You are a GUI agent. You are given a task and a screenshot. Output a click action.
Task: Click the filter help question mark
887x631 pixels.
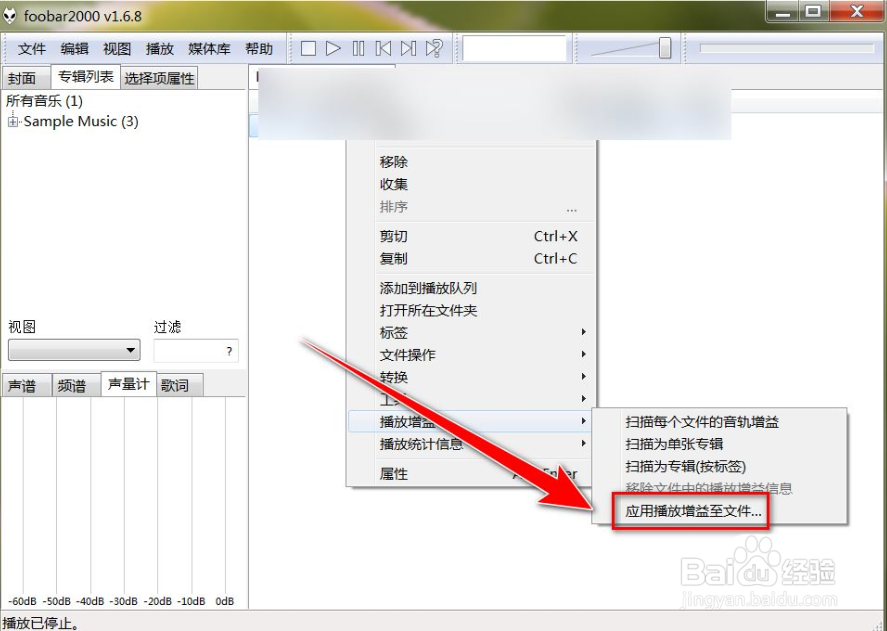point(229,351)
